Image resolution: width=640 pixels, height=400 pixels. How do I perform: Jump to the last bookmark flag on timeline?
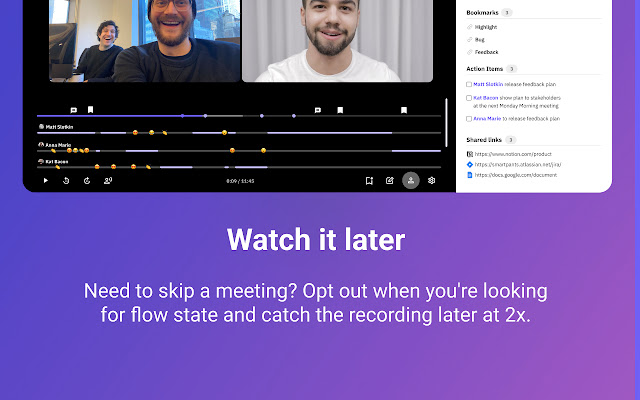pos(404,110)
